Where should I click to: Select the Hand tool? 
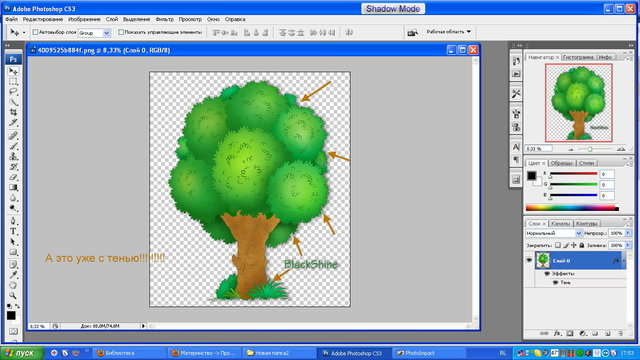click(x=13, y=285)
